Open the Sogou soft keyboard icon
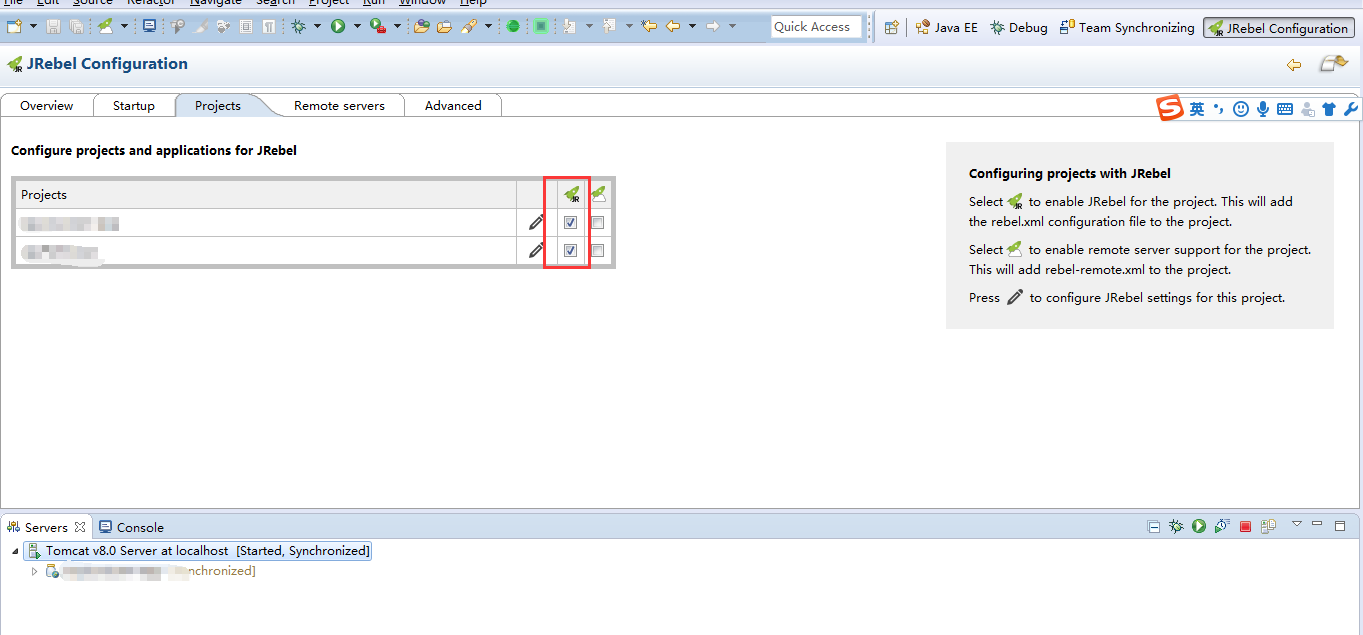The width and height of the screenshot is (1363, 635). tap(1285, 109)
